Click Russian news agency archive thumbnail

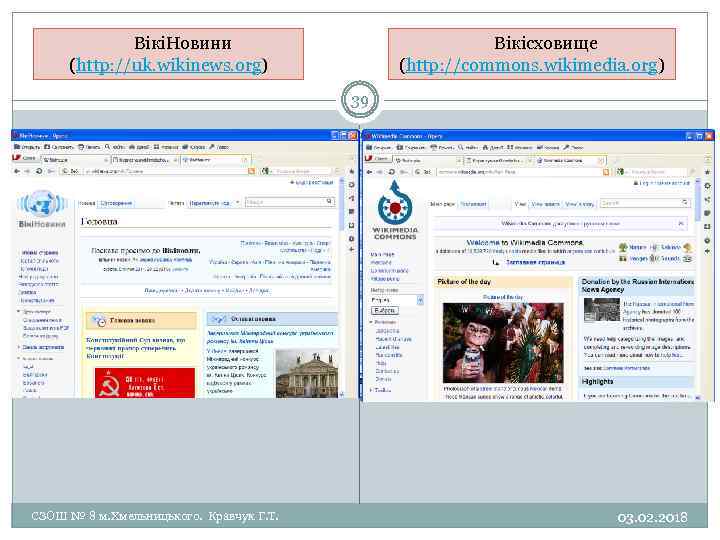602,310
